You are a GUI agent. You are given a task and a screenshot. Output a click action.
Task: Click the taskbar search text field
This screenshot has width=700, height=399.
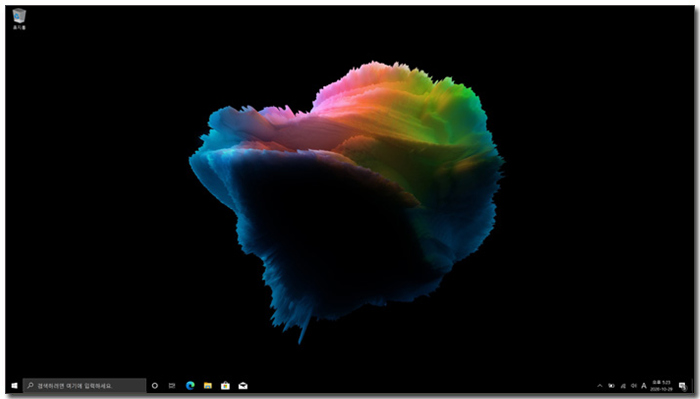point(84,386)
